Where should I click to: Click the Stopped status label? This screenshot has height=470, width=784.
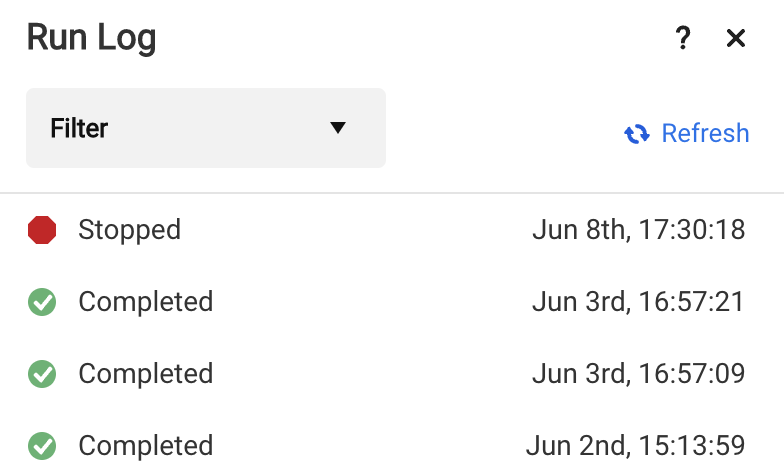pos(129,230)
